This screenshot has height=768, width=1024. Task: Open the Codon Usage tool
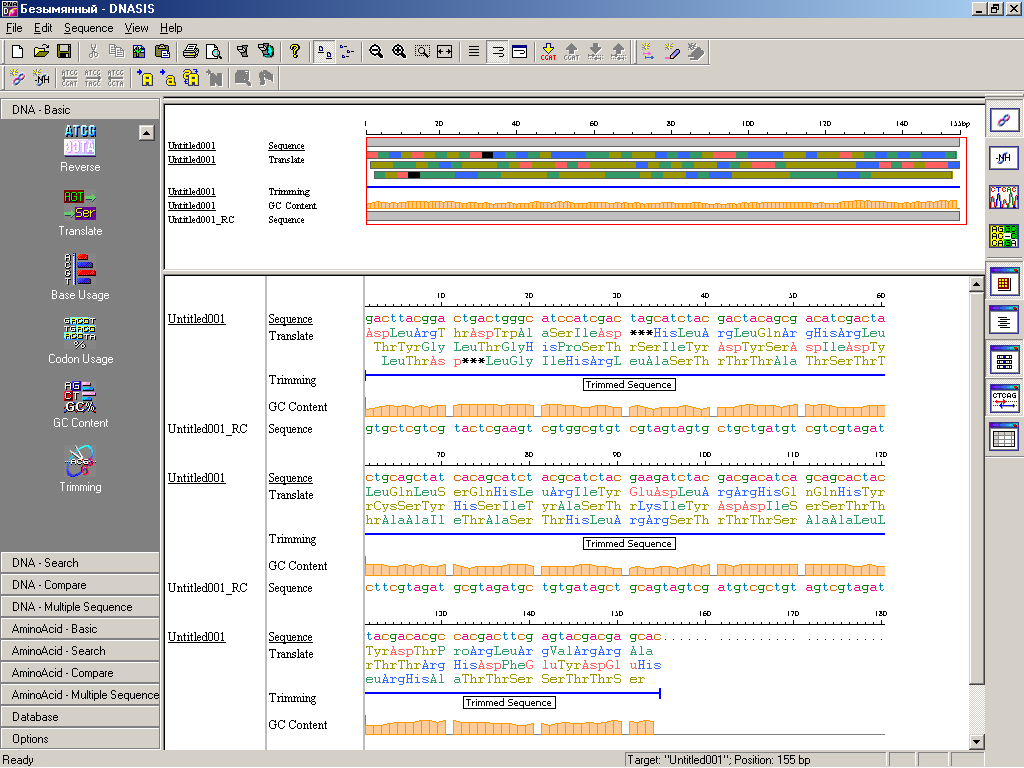(80, 333)
